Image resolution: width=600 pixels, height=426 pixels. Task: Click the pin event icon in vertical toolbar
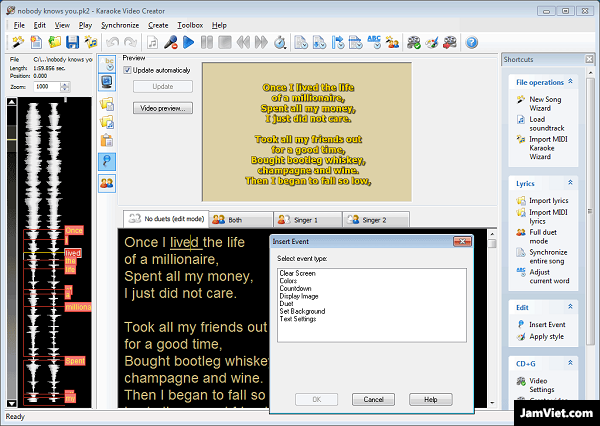[107, 161]
